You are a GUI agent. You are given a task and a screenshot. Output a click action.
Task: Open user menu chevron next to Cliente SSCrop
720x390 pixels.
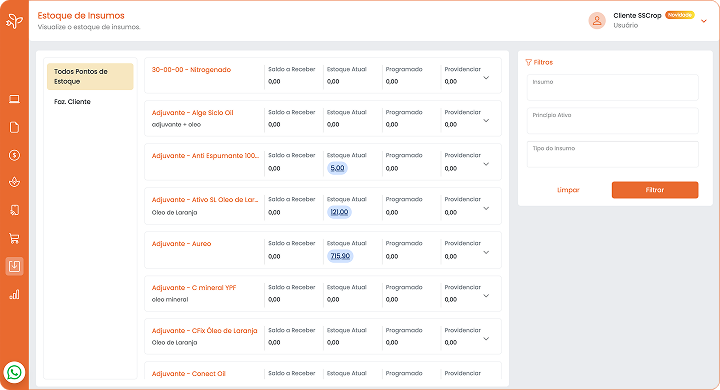click(x=703, y=21)
